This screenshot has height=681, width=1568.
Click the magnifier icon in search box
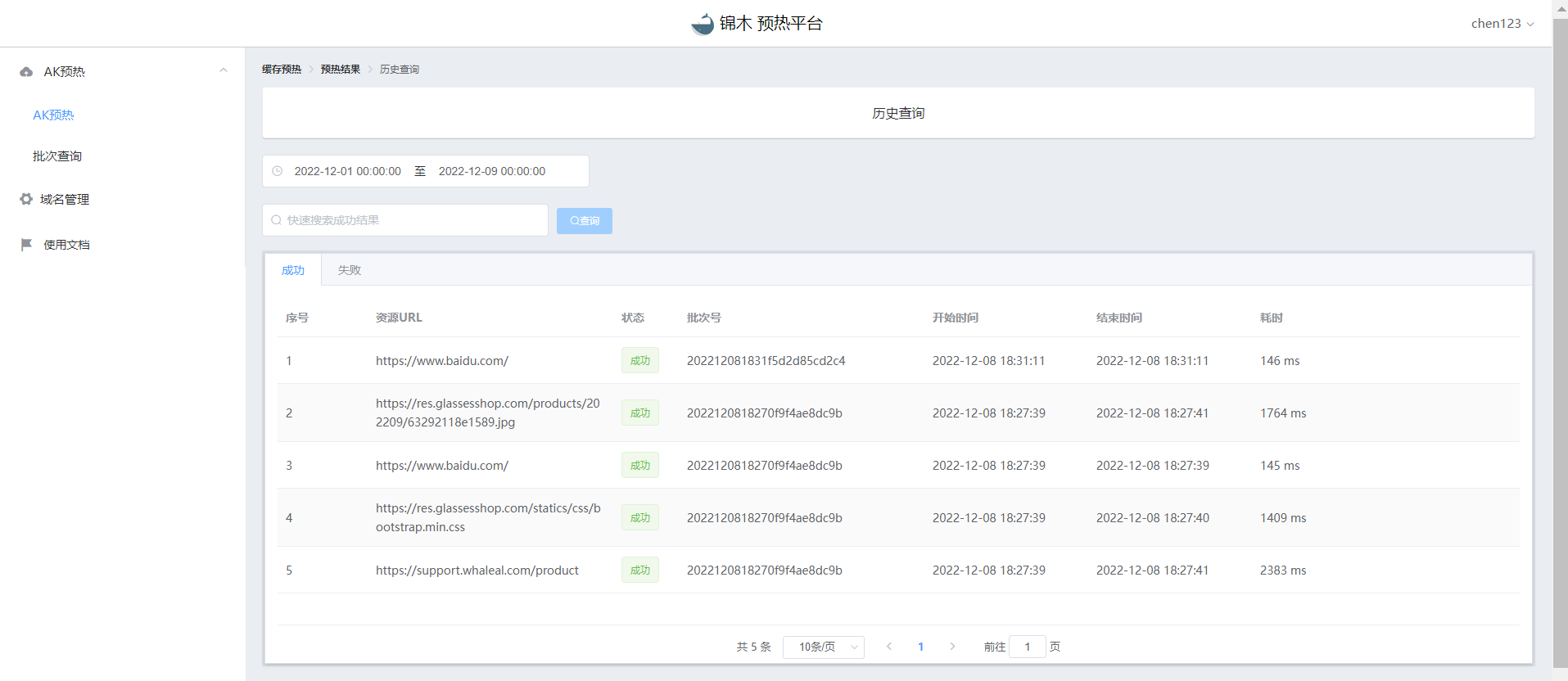276,220
